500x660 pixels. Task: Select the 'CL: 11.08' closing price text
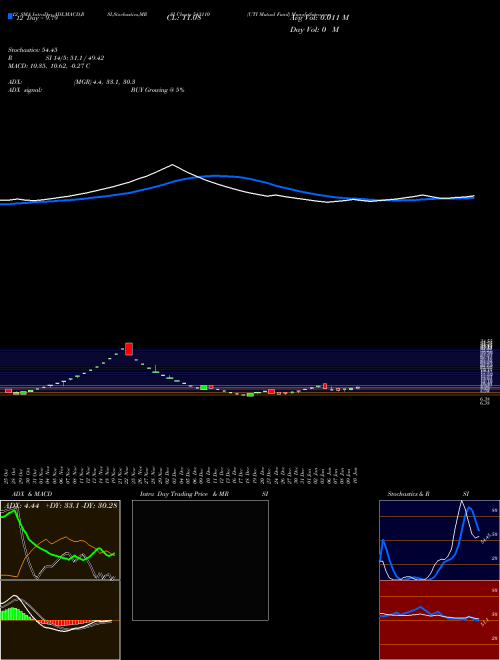pyautogui.click(x=184, y=18)
